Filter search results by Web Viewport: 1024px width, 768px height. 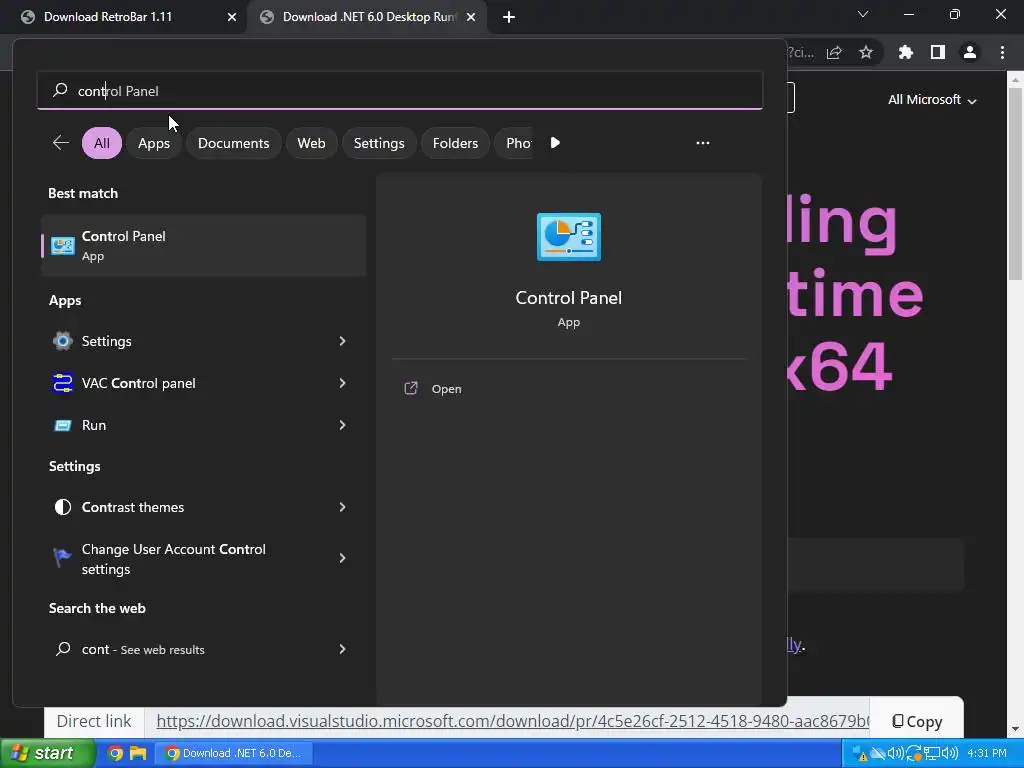point(312,143)
